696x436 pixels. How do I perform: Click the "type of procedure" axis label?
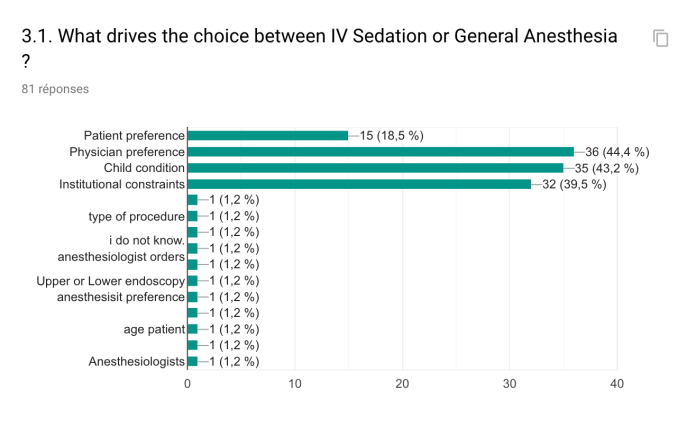tap(137, 216)
